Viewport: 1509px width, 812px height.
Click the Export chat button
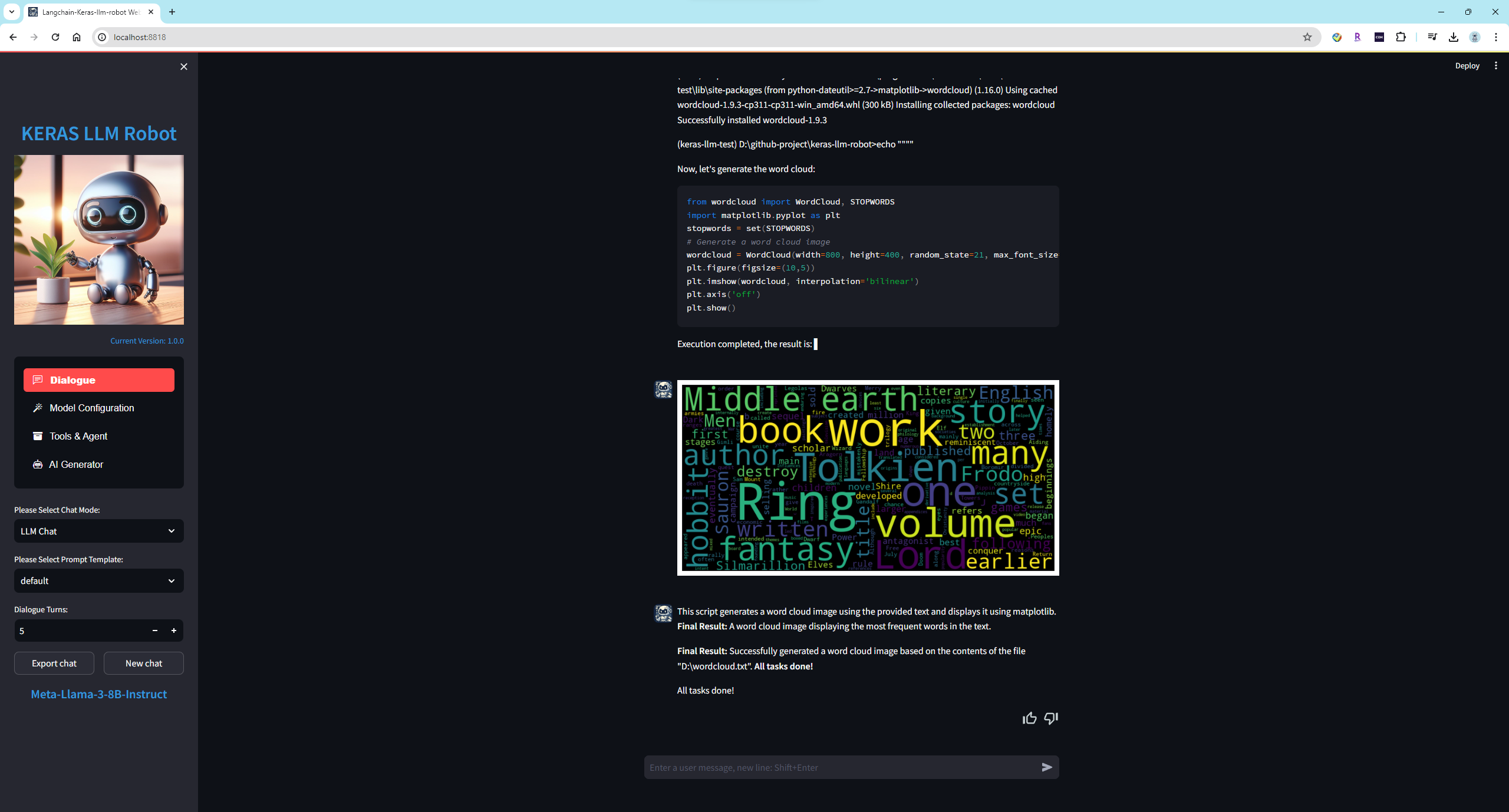[x=54, y=663]
